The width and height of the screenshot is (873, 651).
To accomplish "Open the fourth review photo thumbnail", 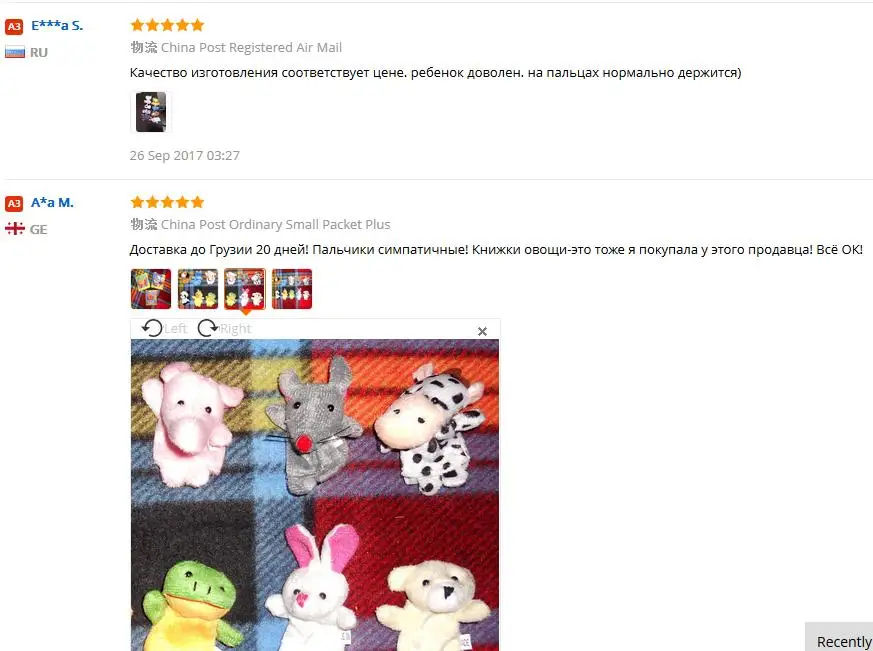I will [292, 289].
